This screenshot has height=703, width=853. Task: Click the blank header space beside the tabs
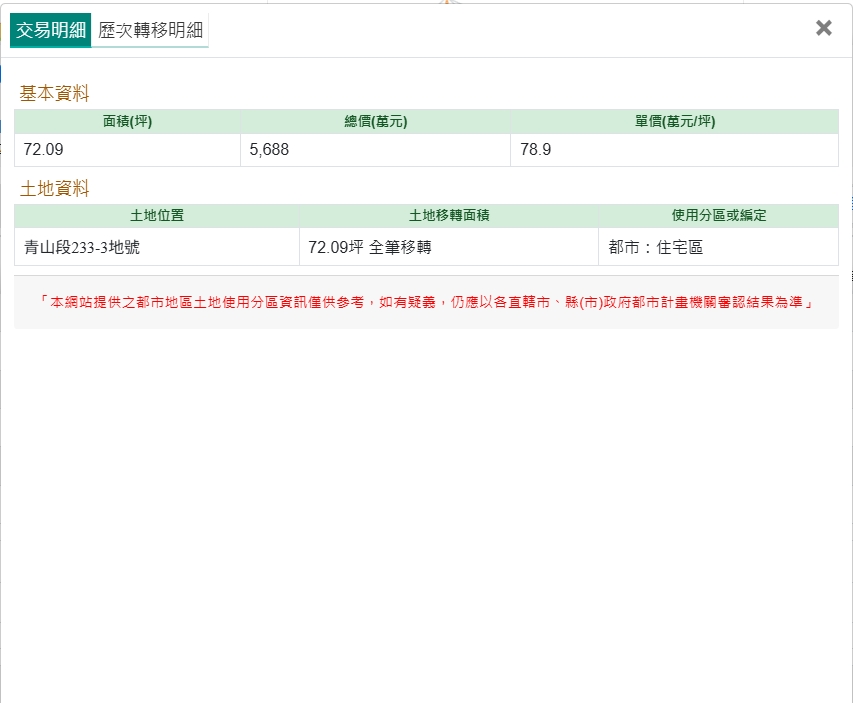tap(500, 31)
